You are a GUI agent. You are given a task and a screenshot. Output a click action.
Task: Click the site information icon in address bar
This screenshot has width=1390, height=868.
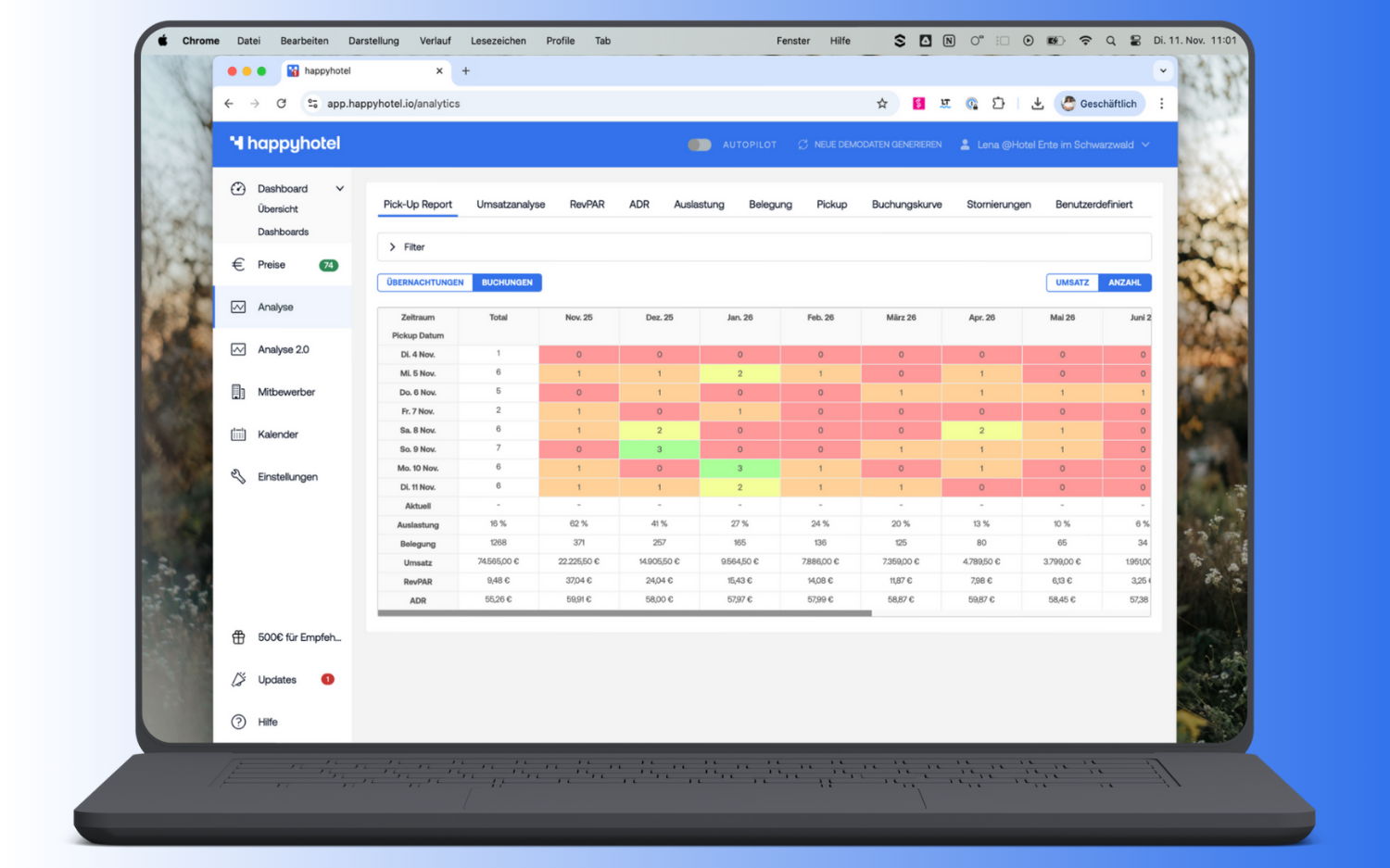(x=313, y=104)
